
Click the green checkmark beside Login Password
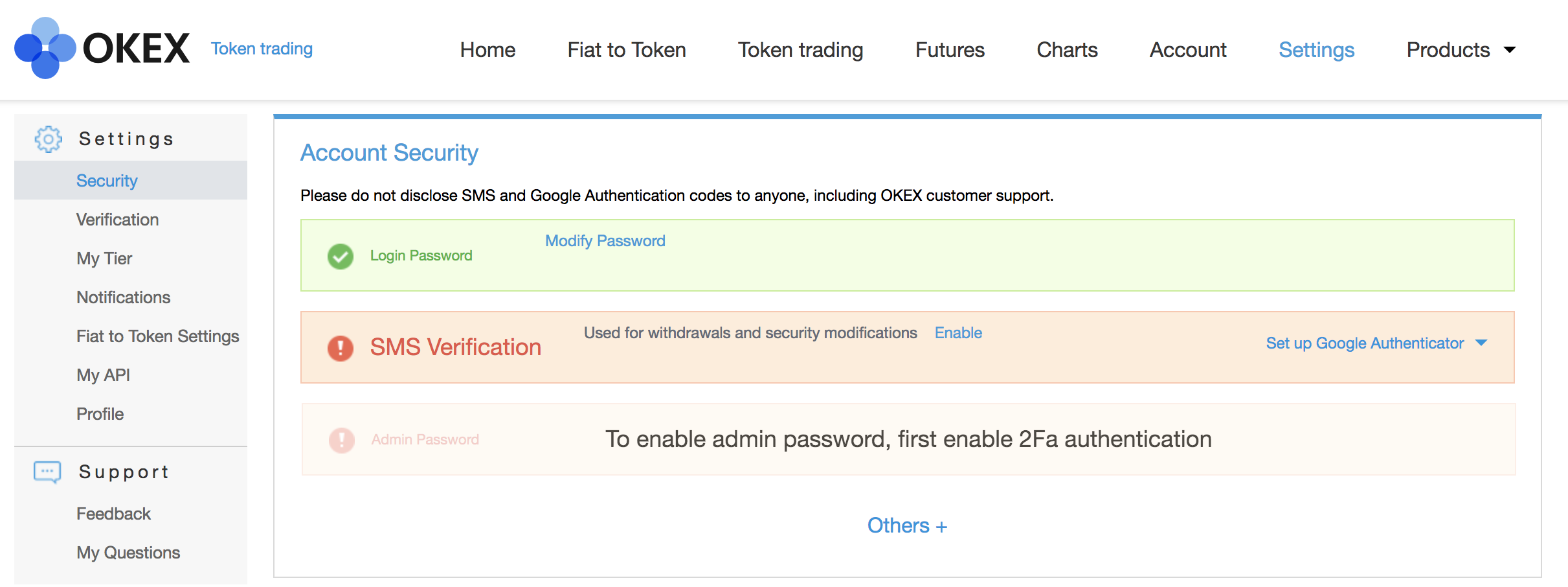click(x=341, y=256)
